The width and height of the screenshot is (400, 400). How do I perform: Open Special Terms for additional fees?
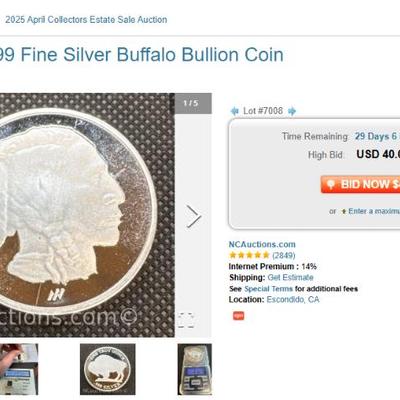[x=268, y=289]
